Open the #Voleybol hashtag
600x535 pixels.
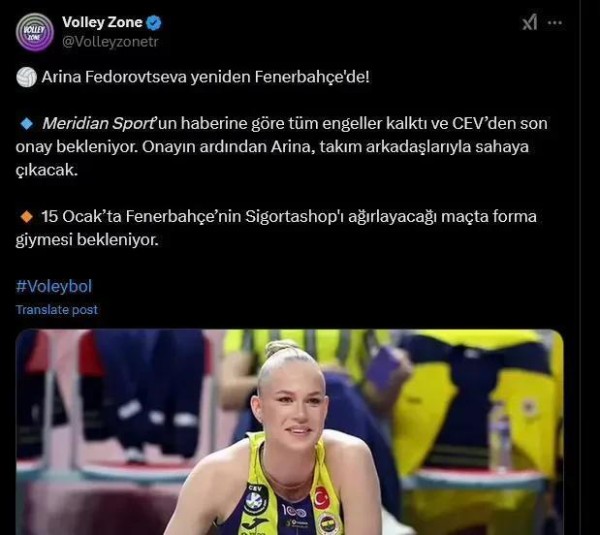click(x=54, y=286)
